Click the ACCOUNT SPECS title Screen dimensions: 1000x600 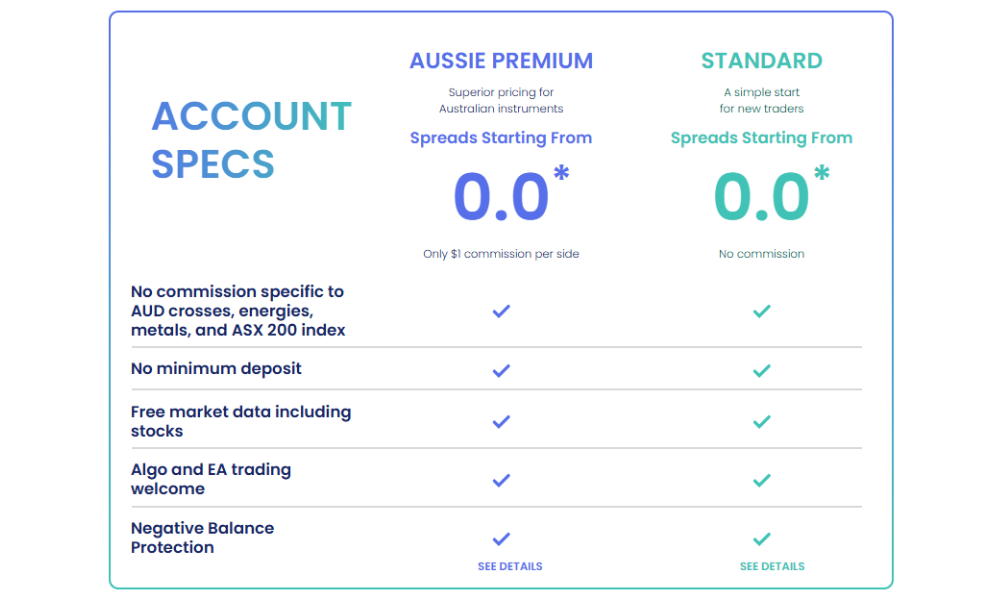[251, 140]
